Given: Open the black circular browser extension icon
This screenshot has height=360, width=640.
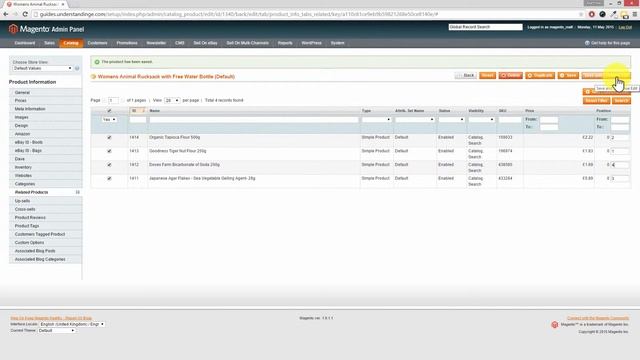Looking at the screenshot, I should tap(602, 14).
